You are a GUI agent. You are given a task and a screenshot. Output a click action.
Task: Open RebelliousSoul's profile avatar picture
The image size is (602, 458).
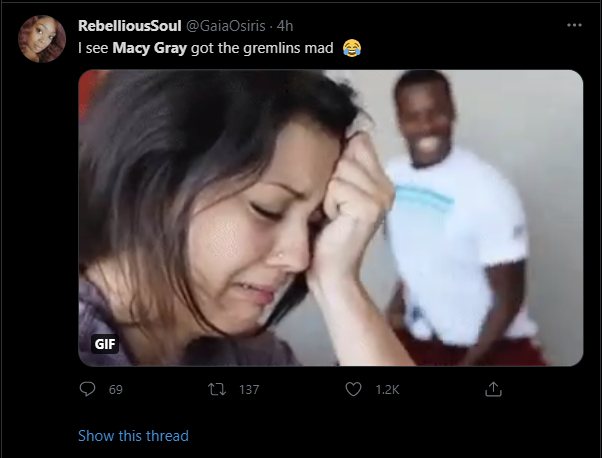click(x=42, y=39)
